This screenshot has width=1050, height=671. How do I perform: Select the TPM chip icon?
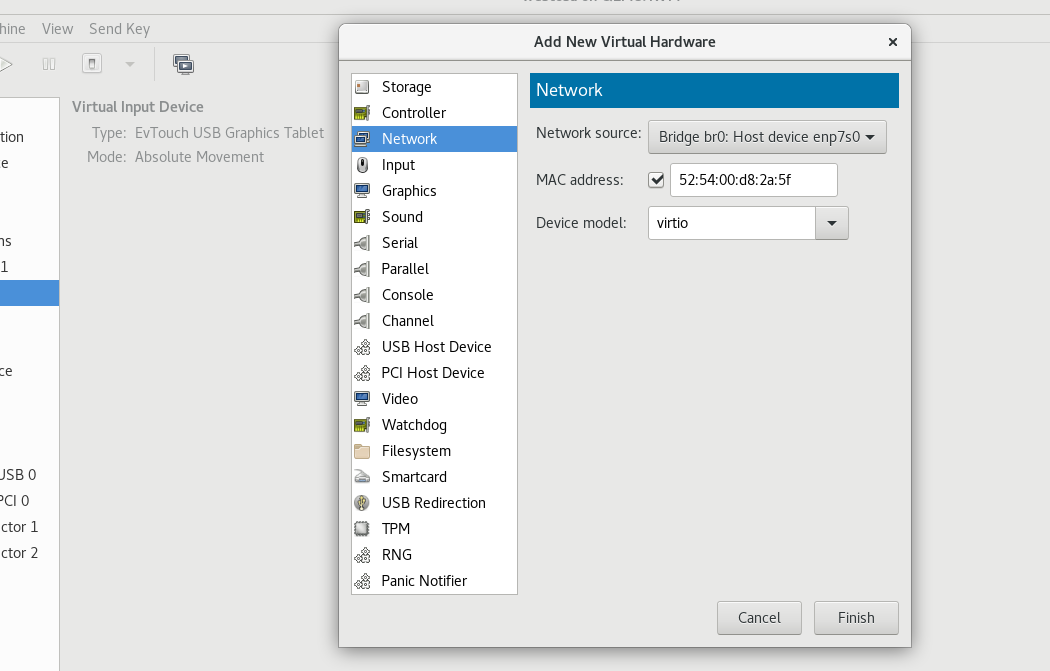point(362,529)
